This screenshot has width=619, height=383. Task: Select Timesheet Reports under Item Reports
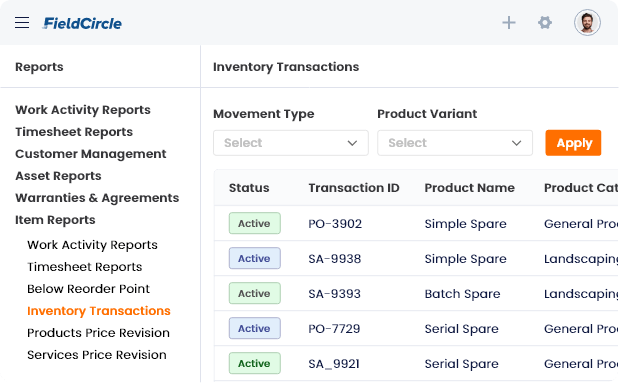point(84,267)
